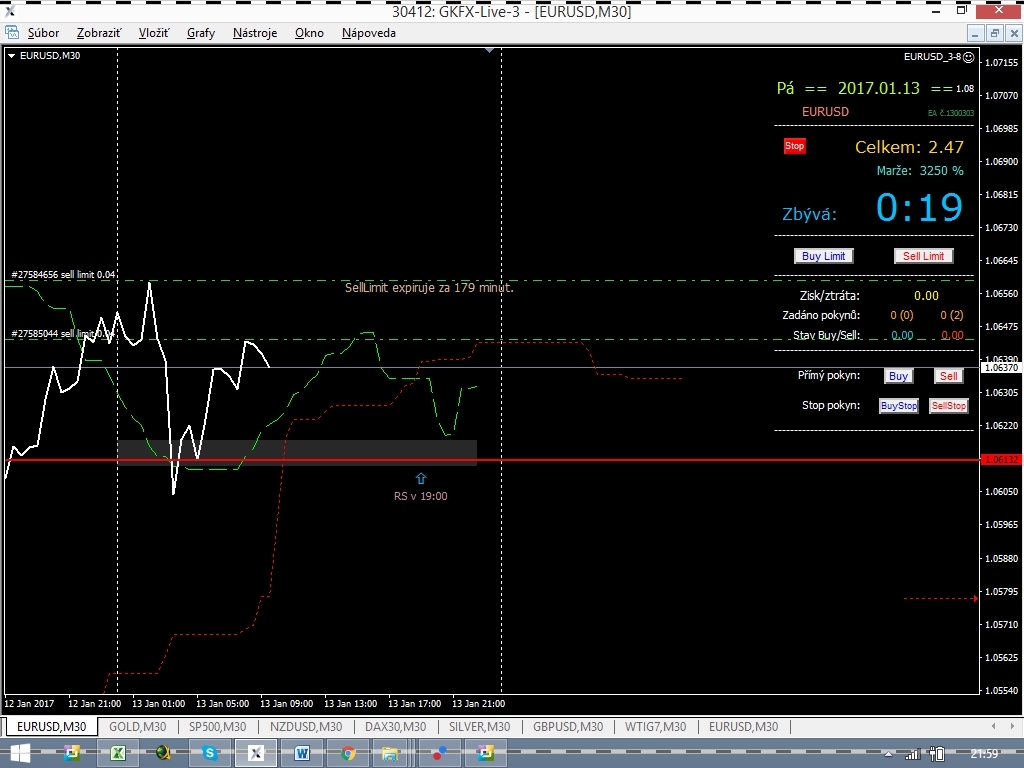Open the red and blue dots taskbar app

(x=439, y=754)
